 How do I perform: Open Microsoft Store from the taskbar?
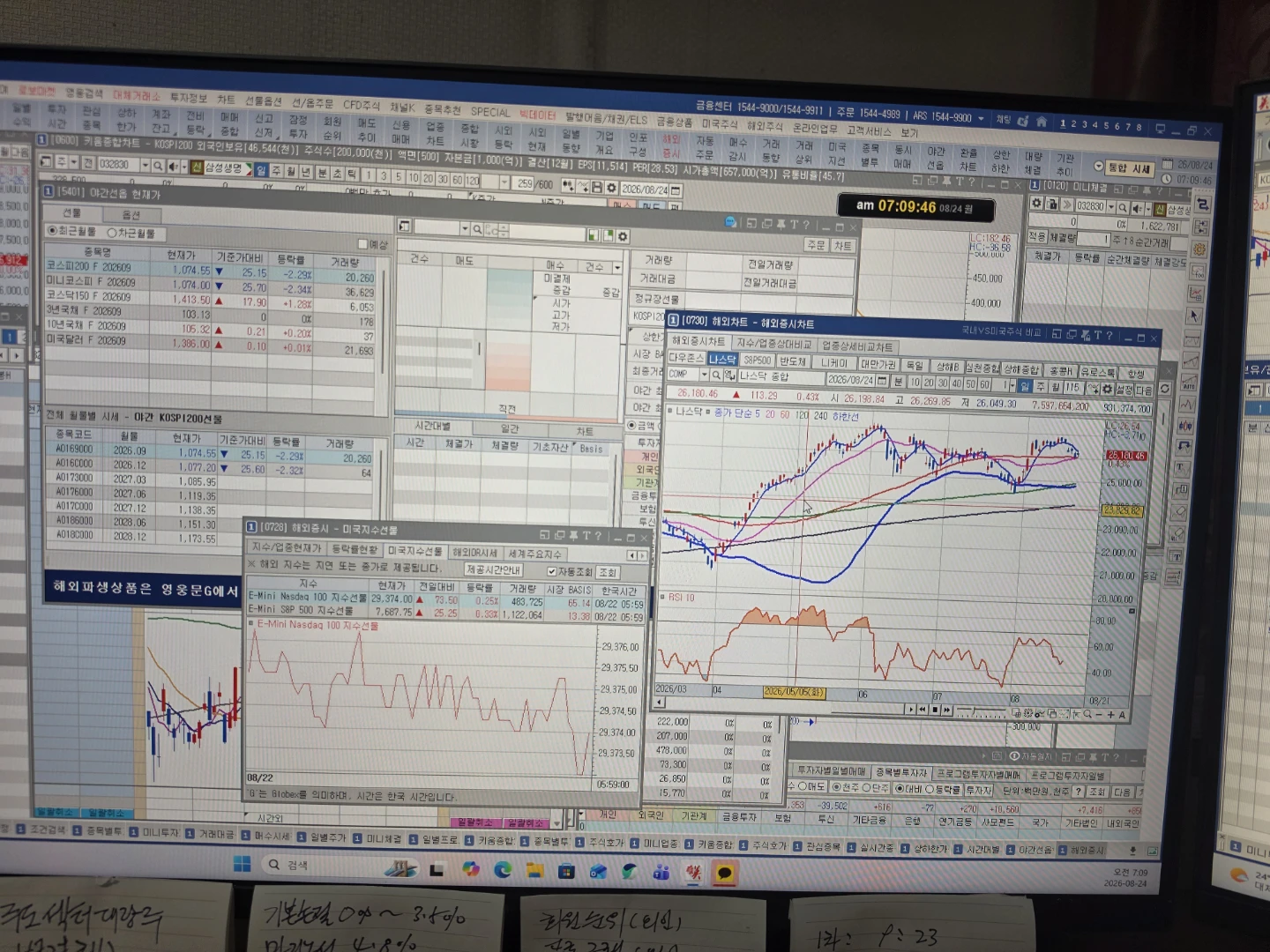pos(566,871)
